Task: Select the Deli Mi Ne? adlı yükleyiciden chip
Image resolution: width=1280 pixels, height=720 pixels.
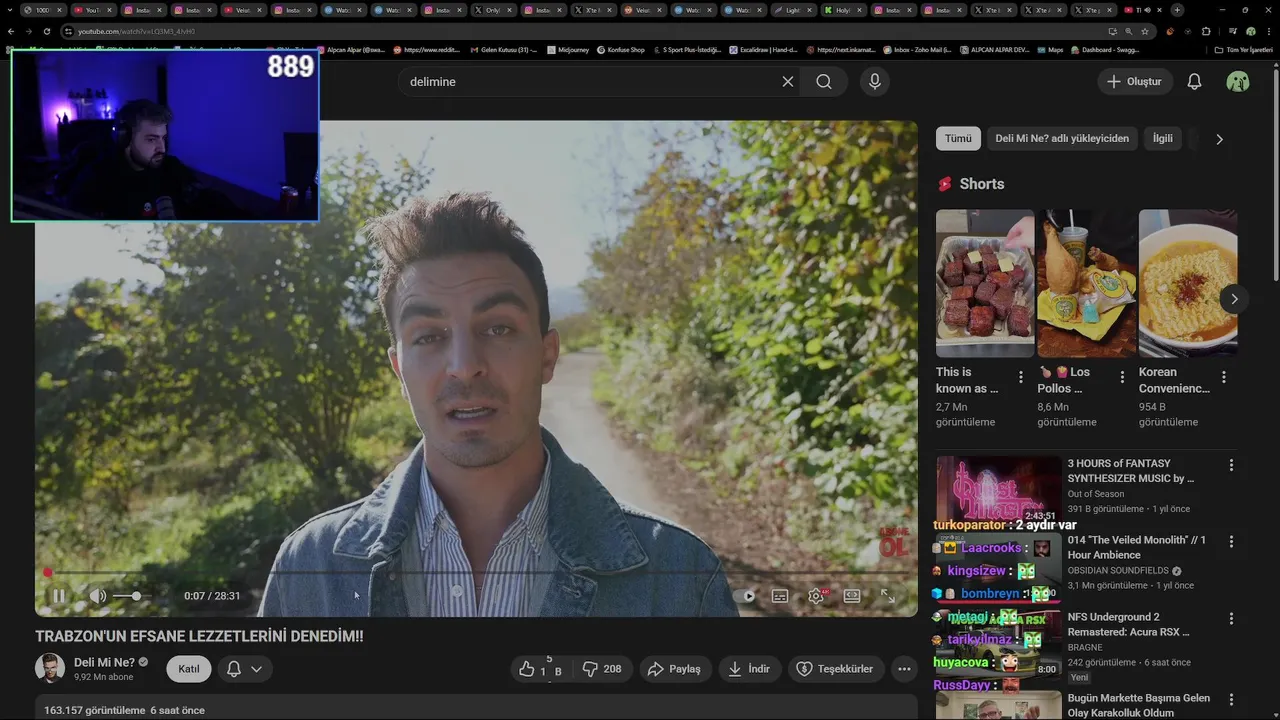Action: tap(1062, 139)
